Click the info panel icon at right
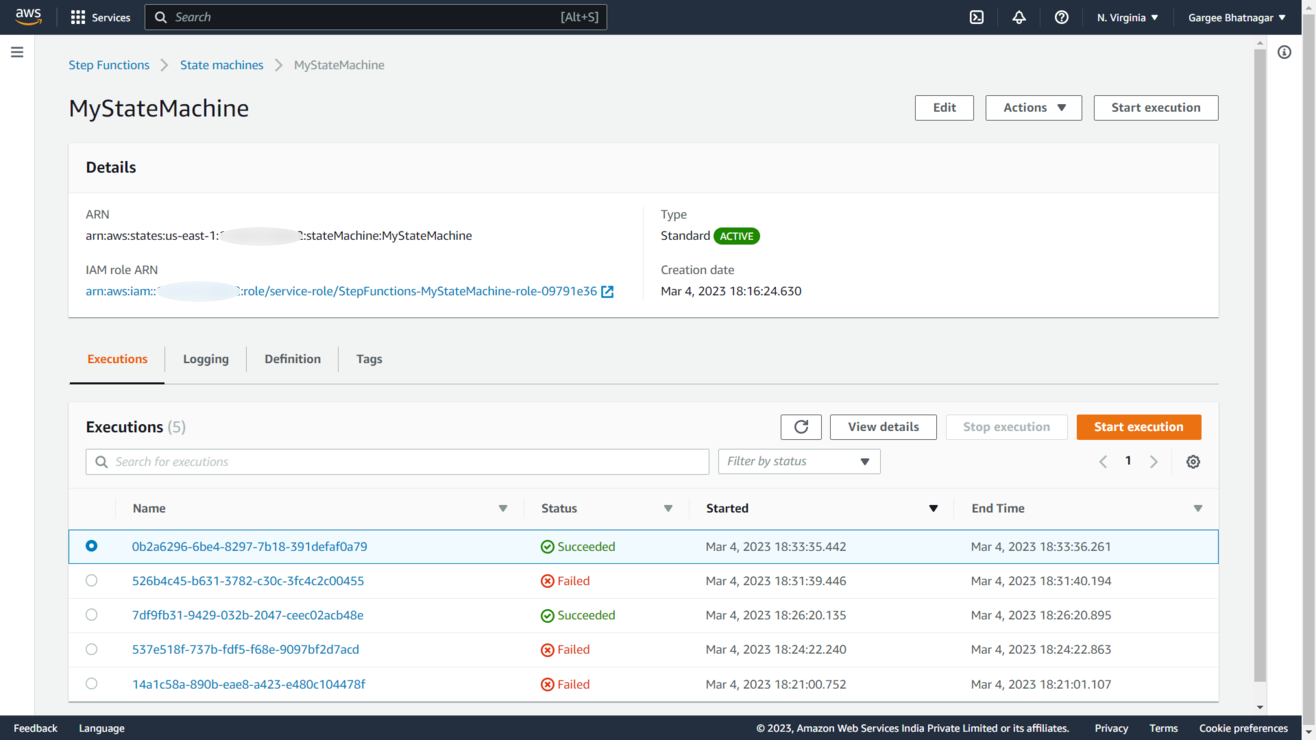Image resolution: width=1316 pixels, height=740 pixels. click(1284, 52)
